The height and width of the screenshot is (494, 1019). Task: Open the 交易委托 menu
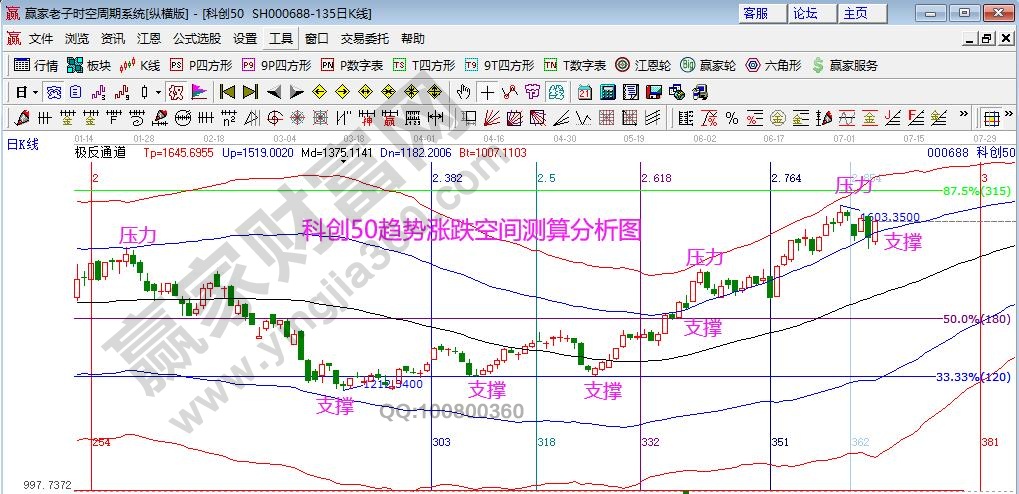coord(364,39)
